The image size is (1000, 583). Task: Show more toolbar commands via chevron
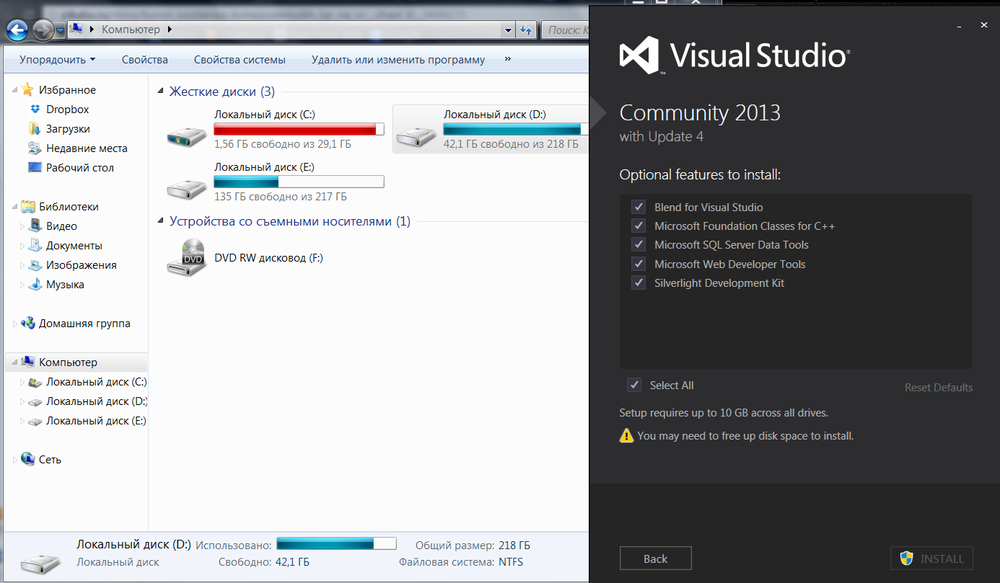(x=508, y=59)
